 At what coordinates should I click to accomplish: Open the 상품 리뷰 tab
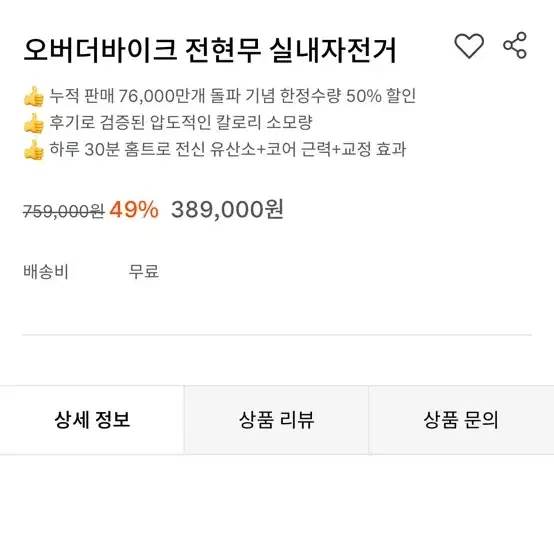[276, 420]
